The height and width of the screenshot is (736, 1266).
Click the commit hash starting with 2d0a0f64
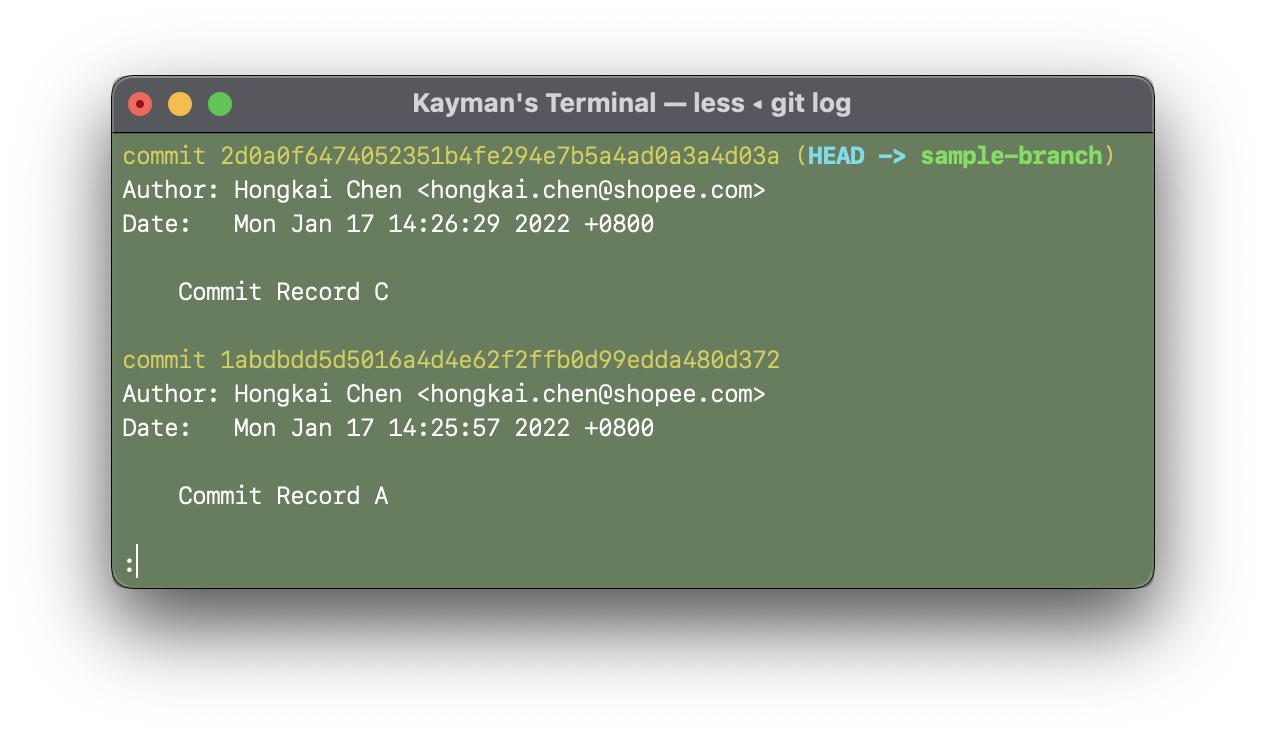[499, 156]
